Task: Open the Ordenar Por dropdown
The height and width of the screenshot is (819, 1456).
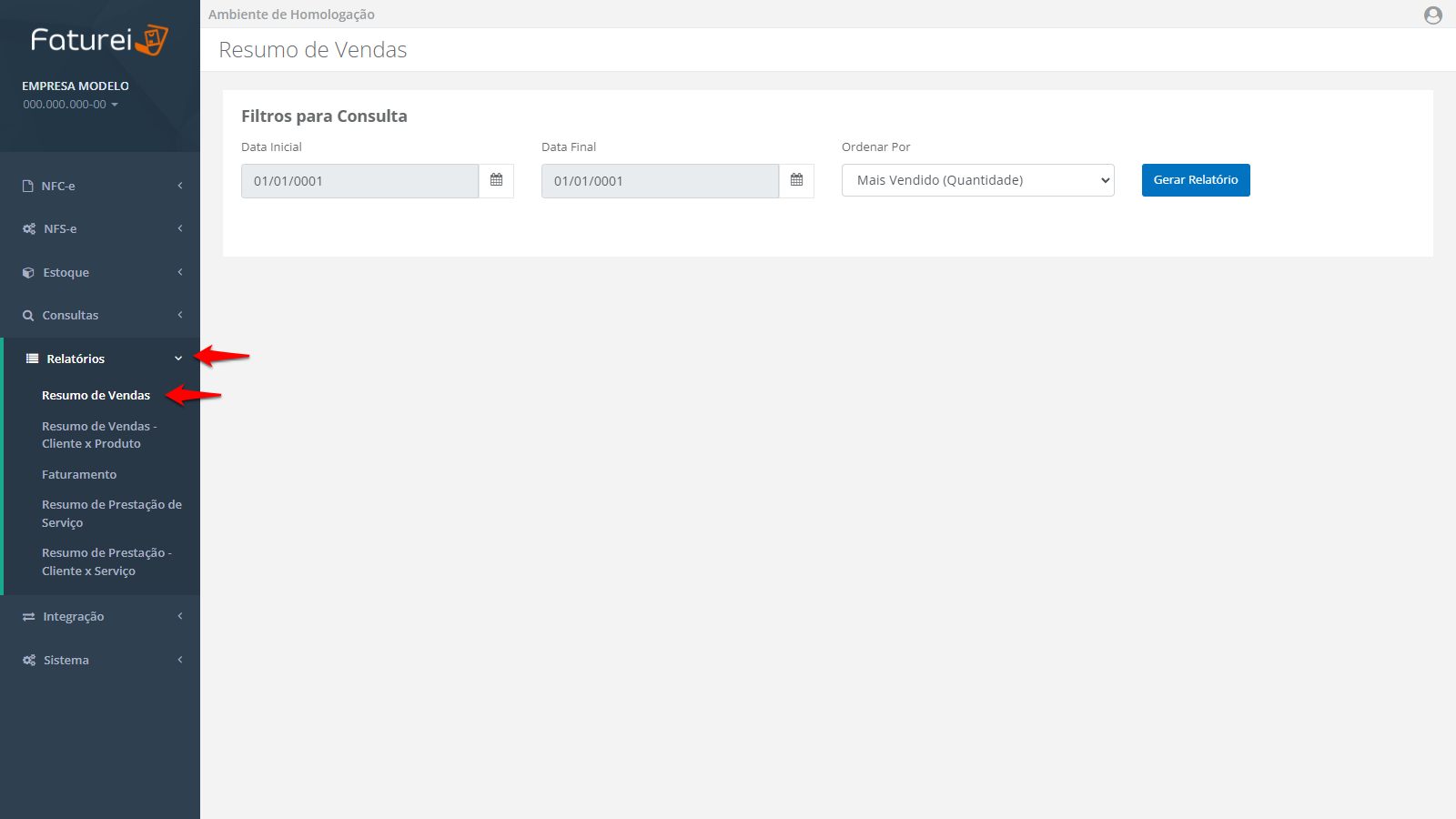Action: coord(978,180)
